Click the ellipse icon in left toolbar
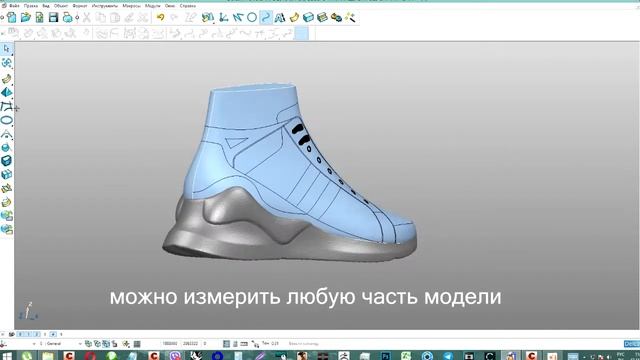Viewport: 640px width, 360px height. coord(7,120)
